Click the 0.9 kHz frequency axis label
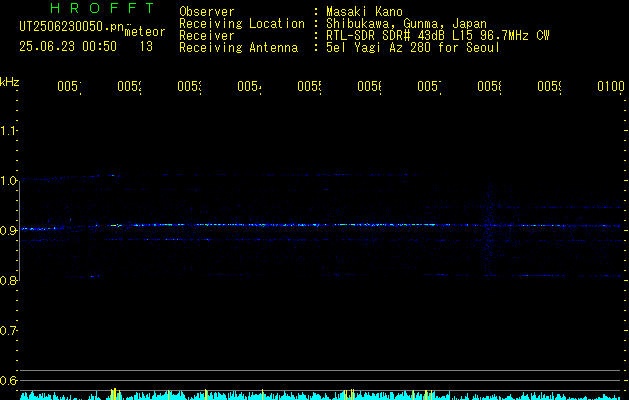629x400 pixels. 8,230
